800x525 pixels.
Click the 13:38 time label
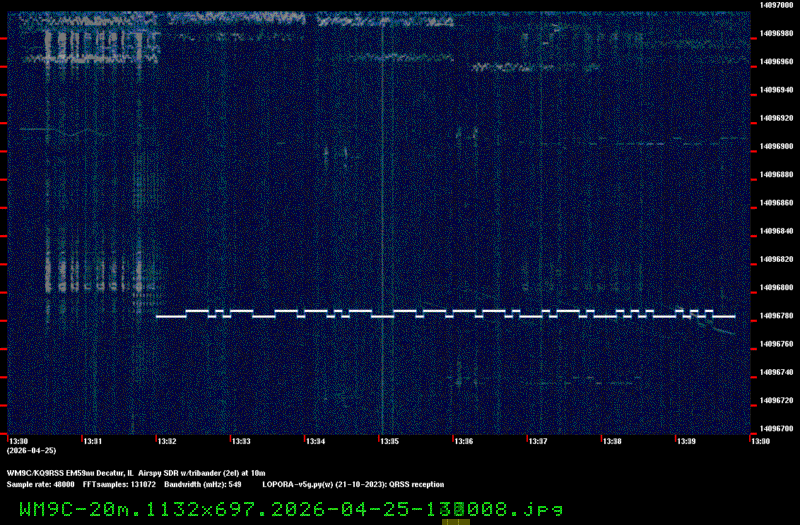click(612, 441)
